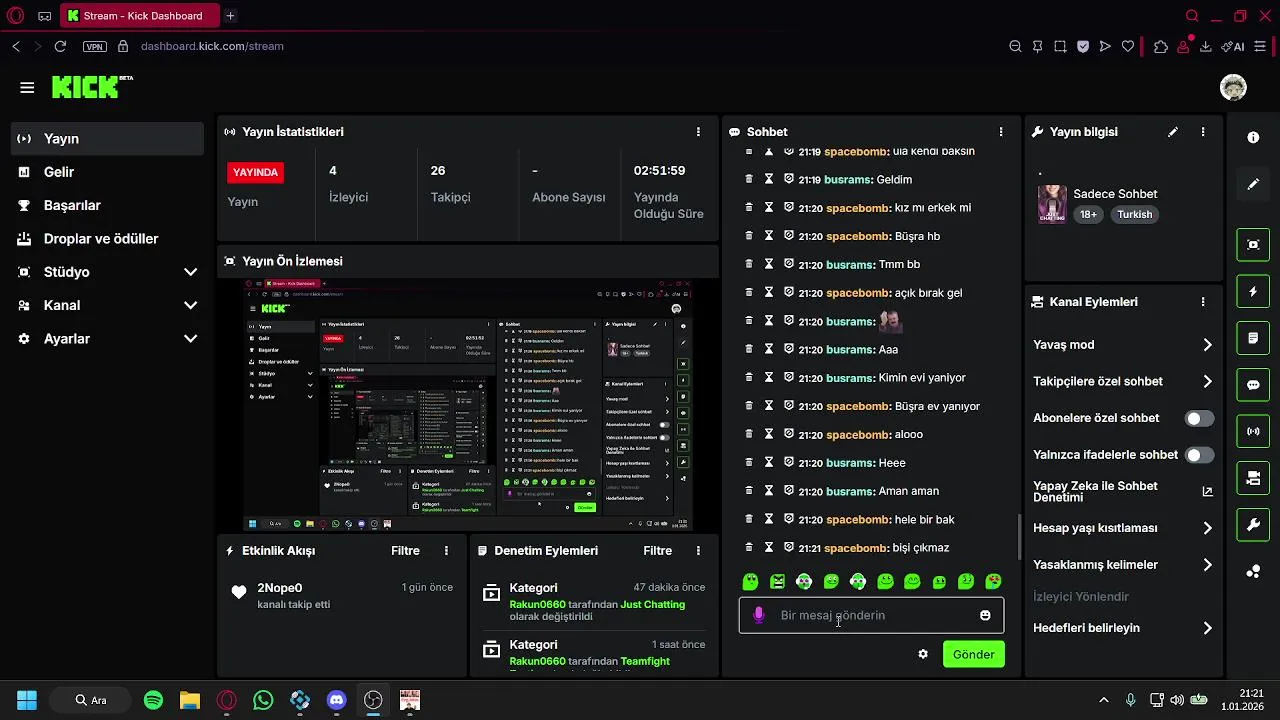Click hourglass icon on 'hele bir bak' message

click(769, 519)
